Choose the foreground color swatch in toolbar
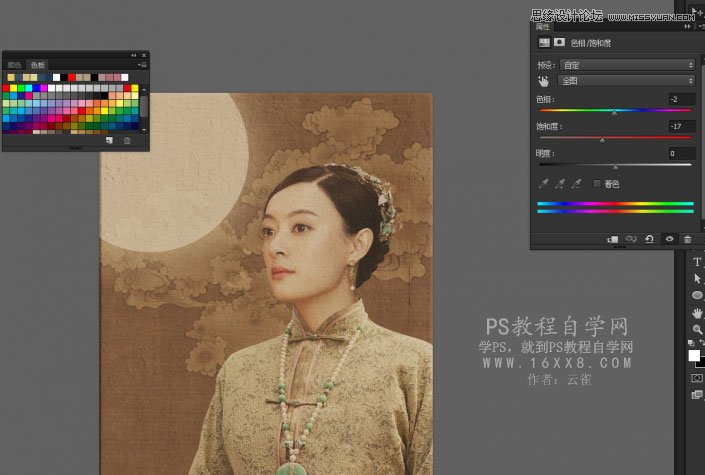The image size is (705, 475). 694,356
